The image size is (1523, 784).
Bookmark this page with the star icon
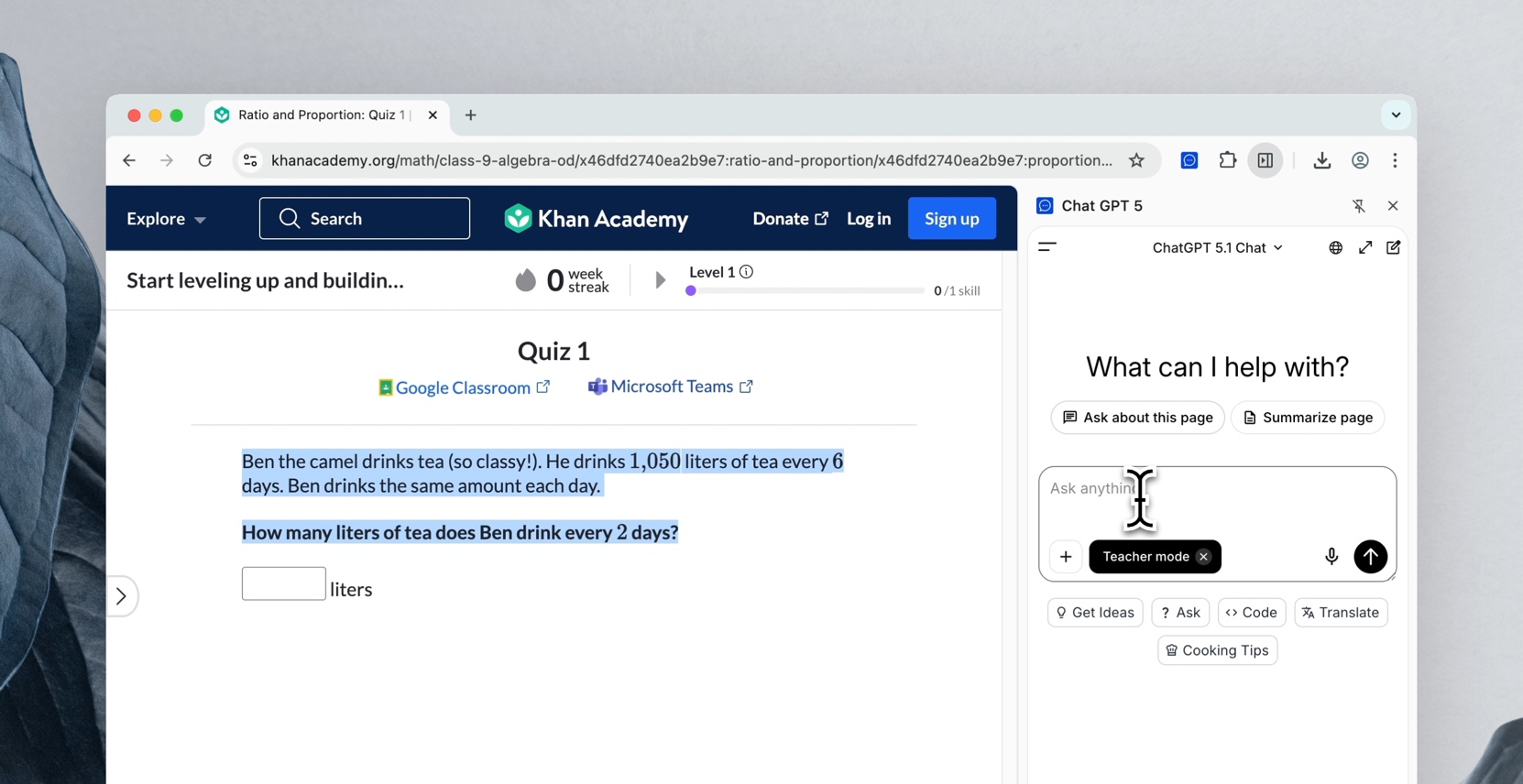click(x=1136, y=160)
